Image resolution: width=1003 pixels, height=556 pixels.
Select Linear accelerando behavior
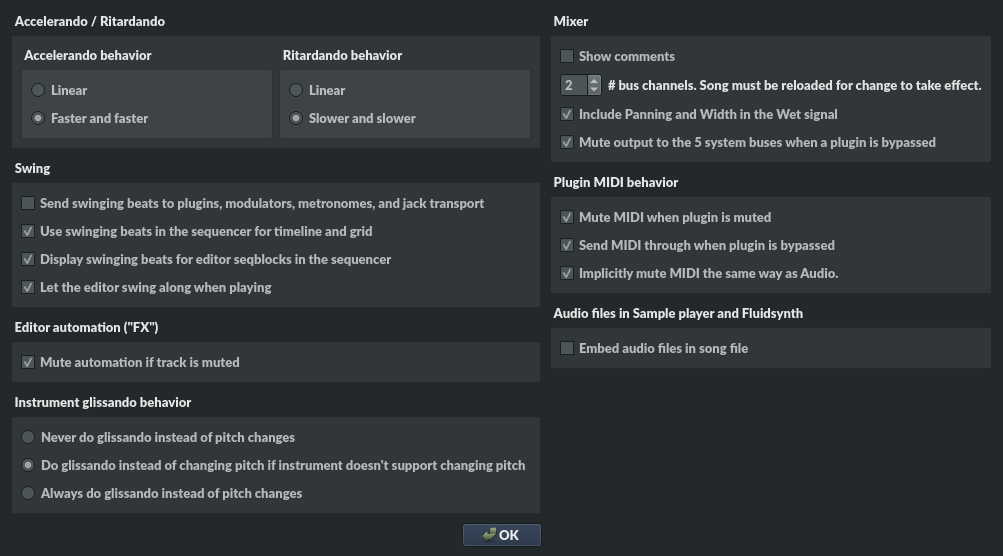click(38, 90)
